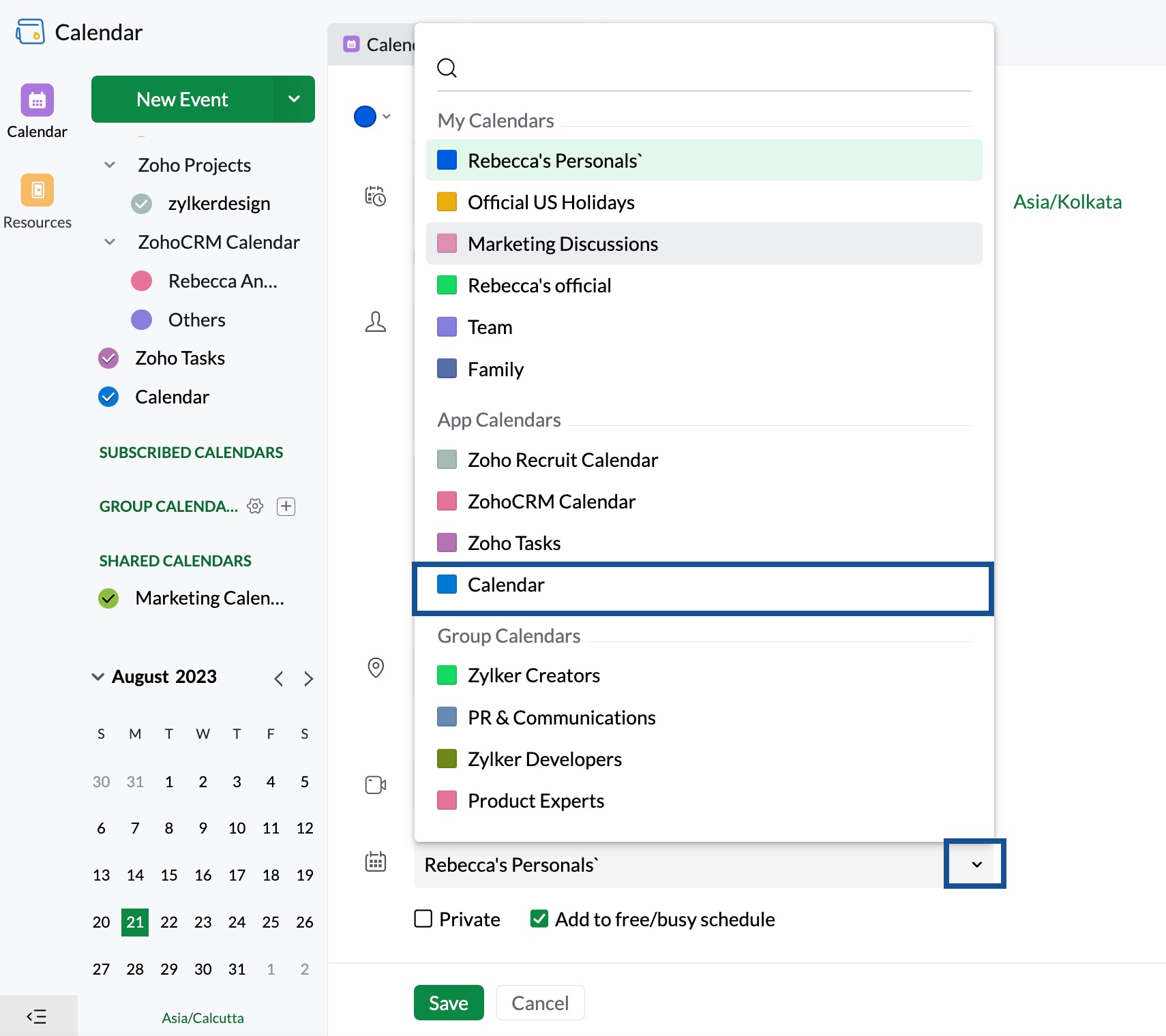
Task: Click the Zoho Calendar logo icon
Action: point(30,31)
